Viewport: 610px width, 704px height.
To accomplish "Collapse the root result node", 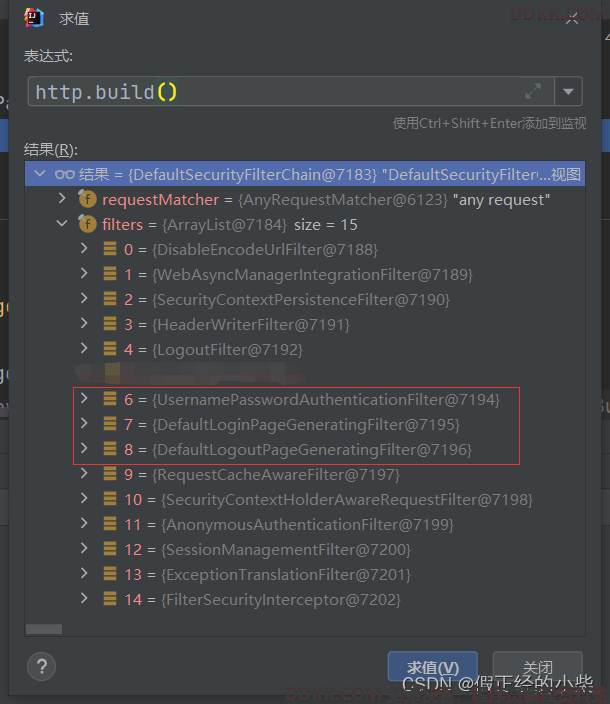I will tap(40, 174).
